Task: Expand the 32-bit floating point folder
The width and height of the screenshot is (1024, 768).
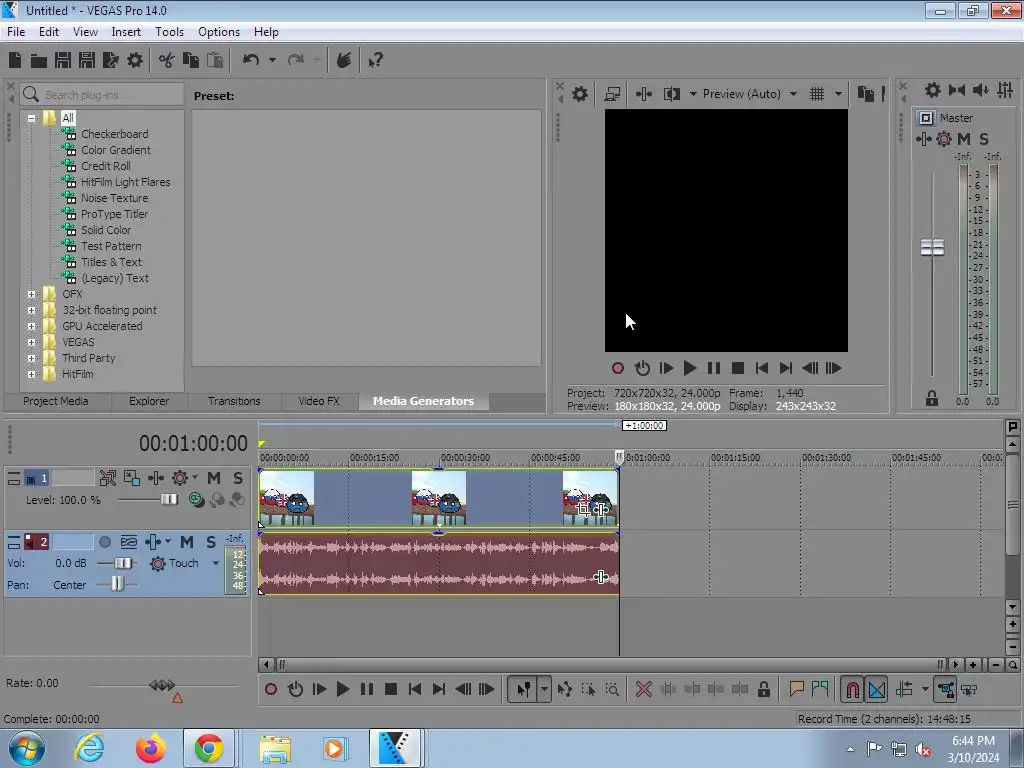Action: pyautogui.click(x=31, y=310)
